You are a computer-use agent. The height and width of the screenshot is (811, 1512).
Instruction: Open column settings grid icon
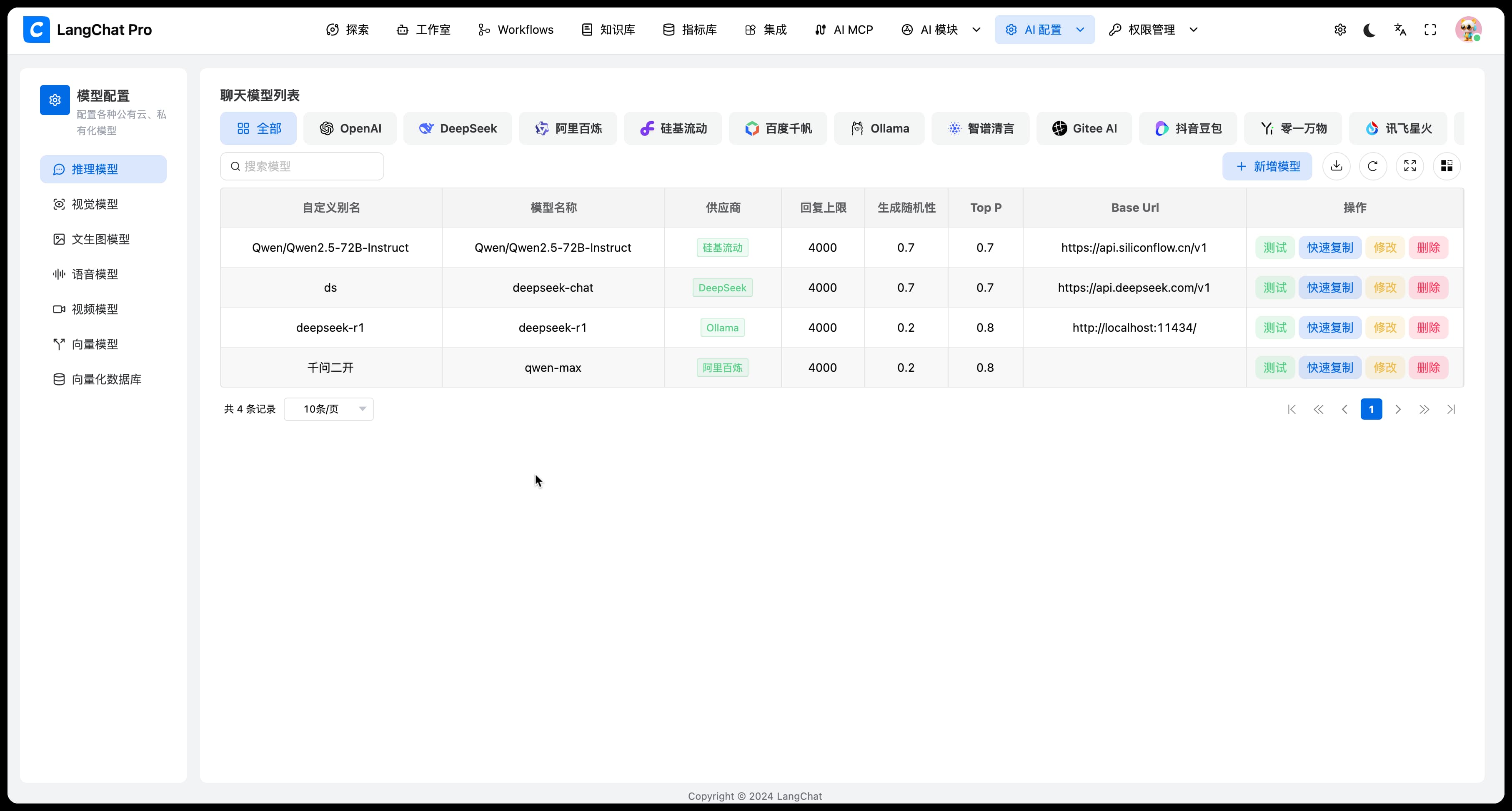pyautogui.click(x=1447, y=166)
